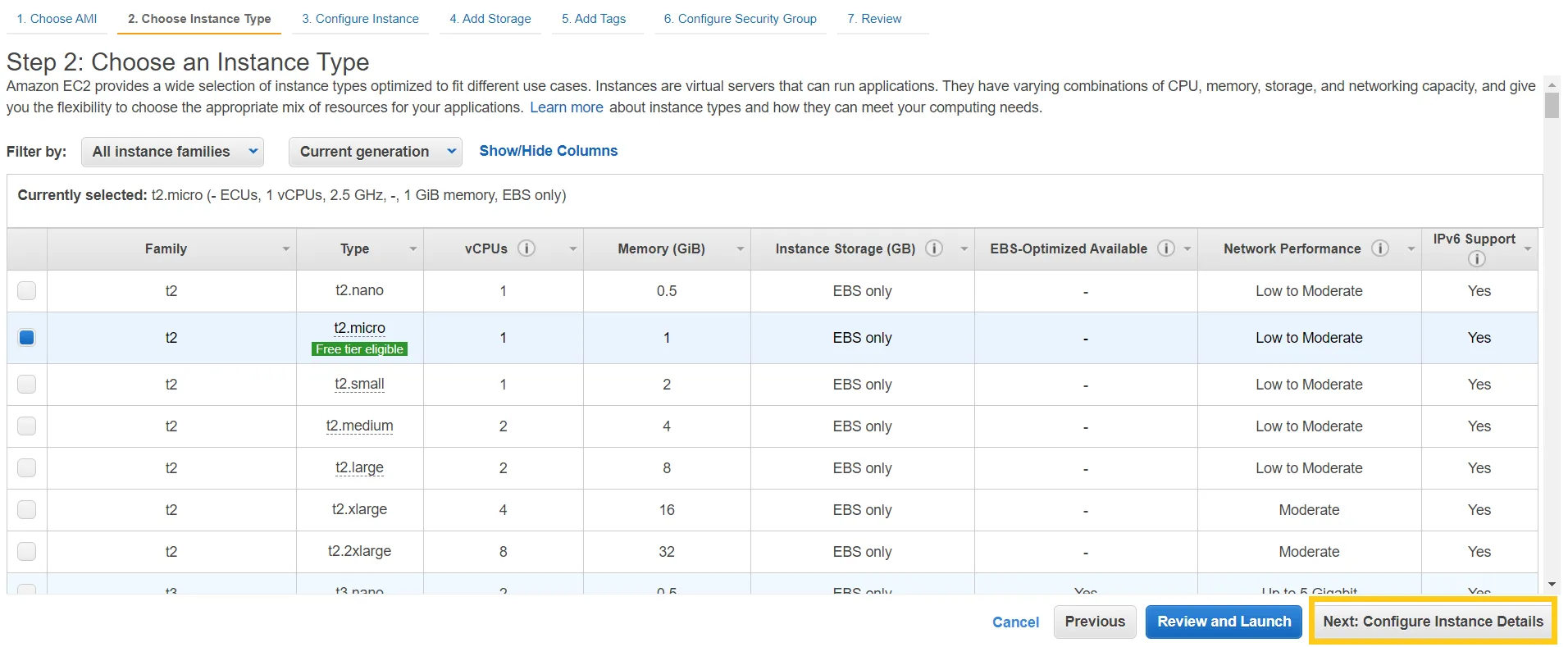The width and height of the screenshot is (1568, 647).
Task: Click the Show/Hide Columns link
Action: coord(548,151)
